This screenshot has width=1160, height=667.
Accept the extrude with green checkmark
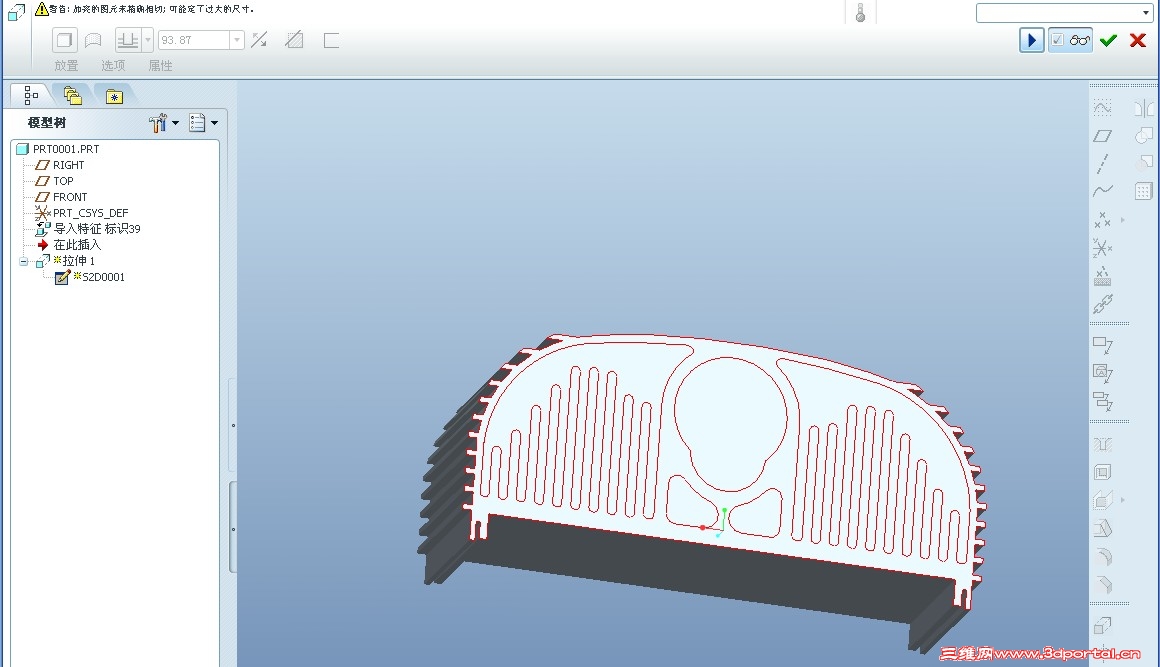(1108, 41)
